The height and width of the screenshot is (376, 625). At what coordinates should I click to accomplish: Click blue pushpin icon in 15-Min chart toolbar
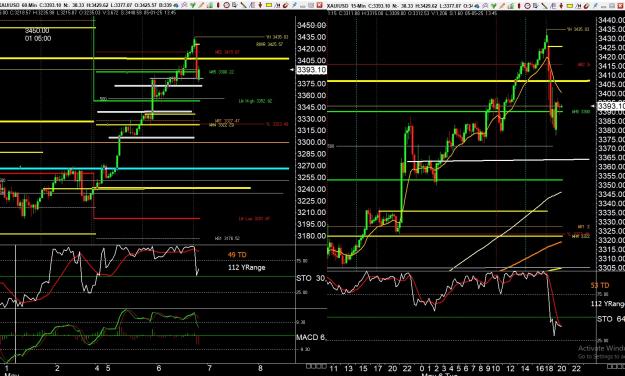(595, 5)
